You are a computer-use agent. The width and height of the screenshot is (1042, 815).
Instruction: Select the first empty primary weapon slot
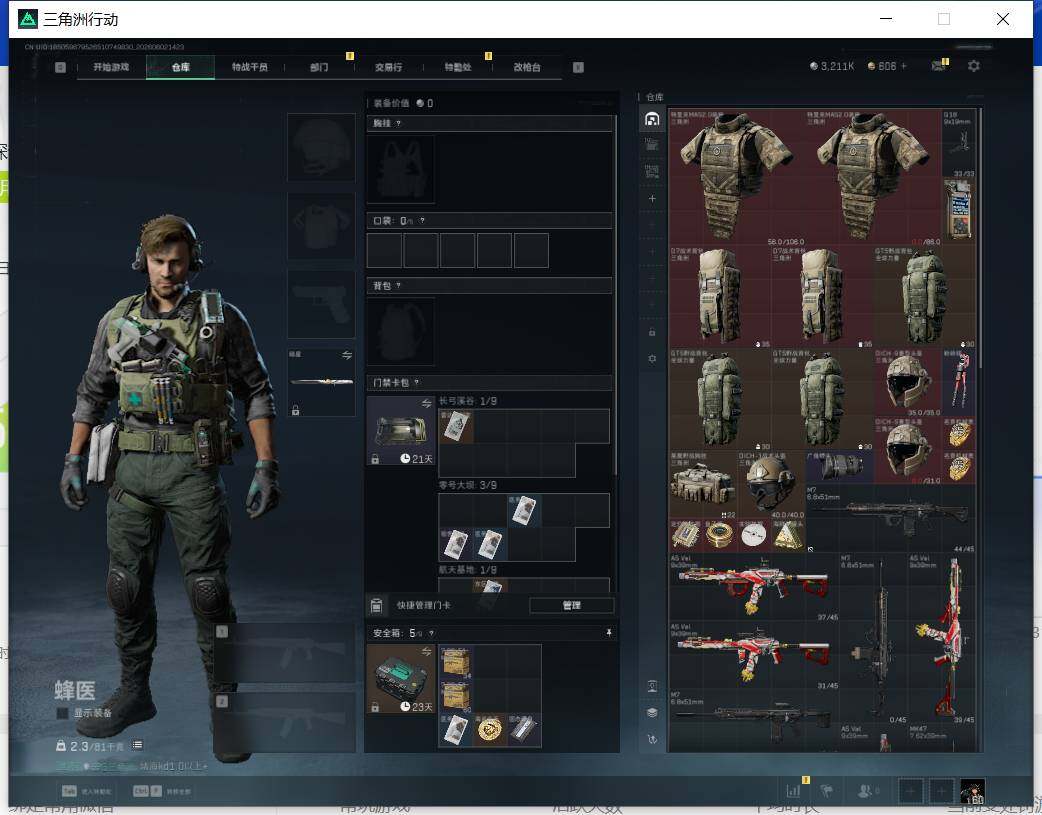286,653
